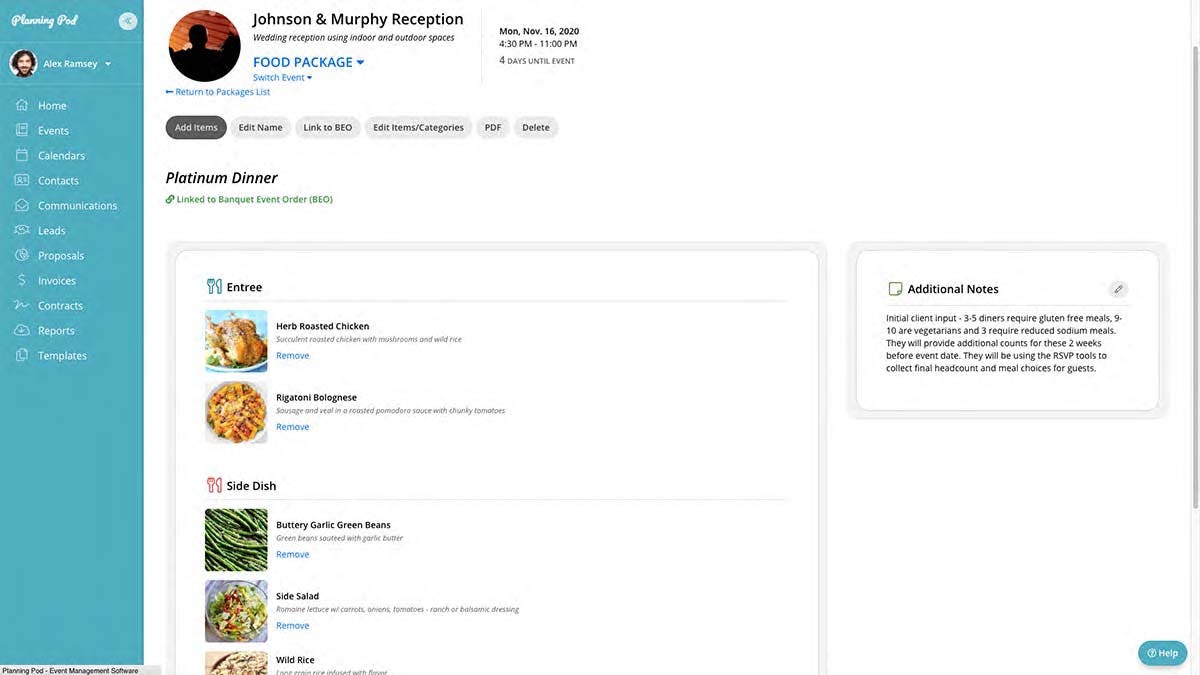Click the Entree fork-and-knife icon
The width and height of the screenshot is (1200, 675).
tap(214, 287)
